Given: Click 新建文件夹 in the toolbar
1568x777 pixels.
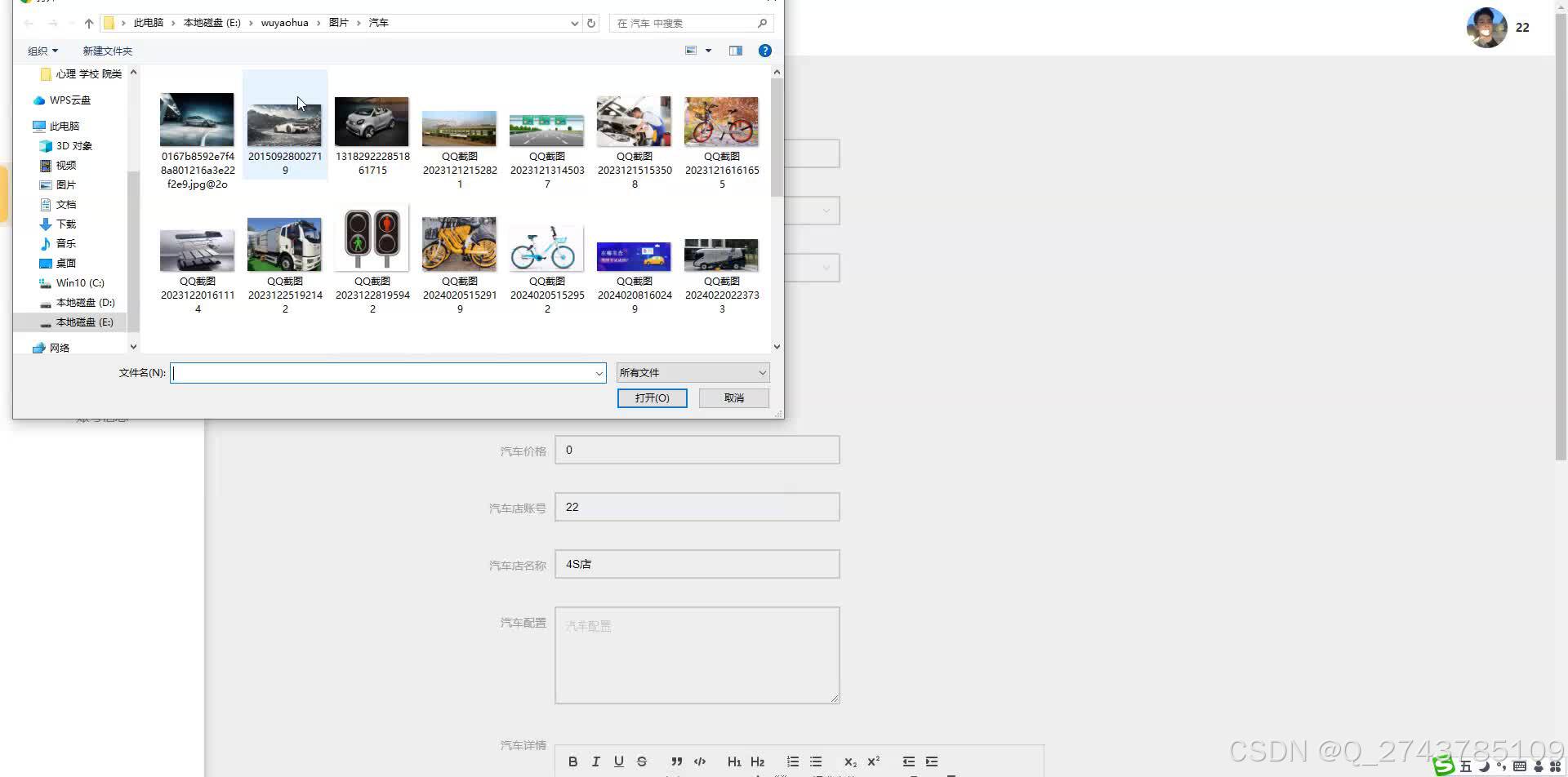Looking at the screenshot, I should click(107, 51).
